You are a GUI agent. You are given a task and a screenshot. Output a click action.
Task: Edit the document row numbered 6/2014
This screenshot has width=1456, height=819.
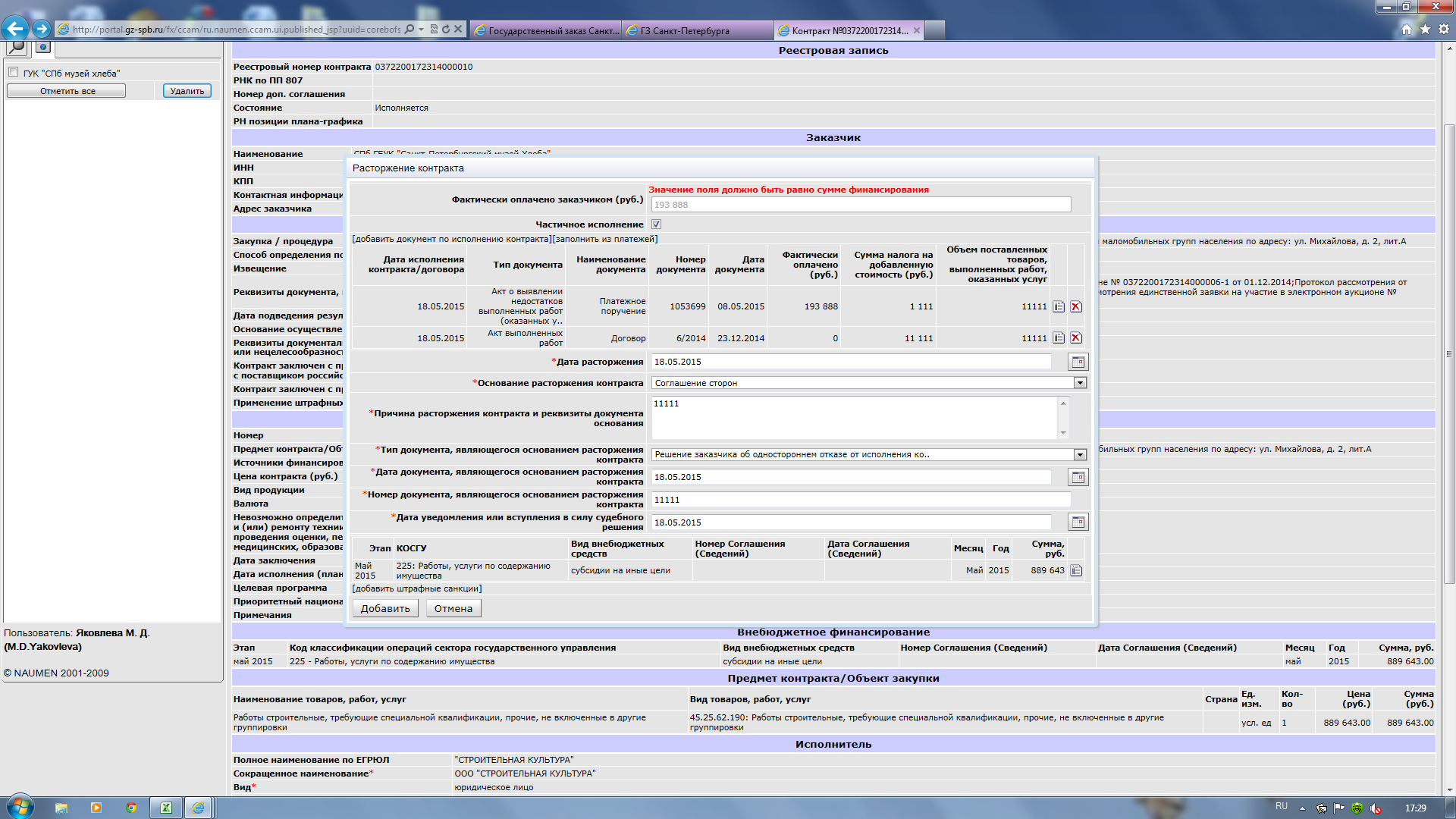point(1059,338)
